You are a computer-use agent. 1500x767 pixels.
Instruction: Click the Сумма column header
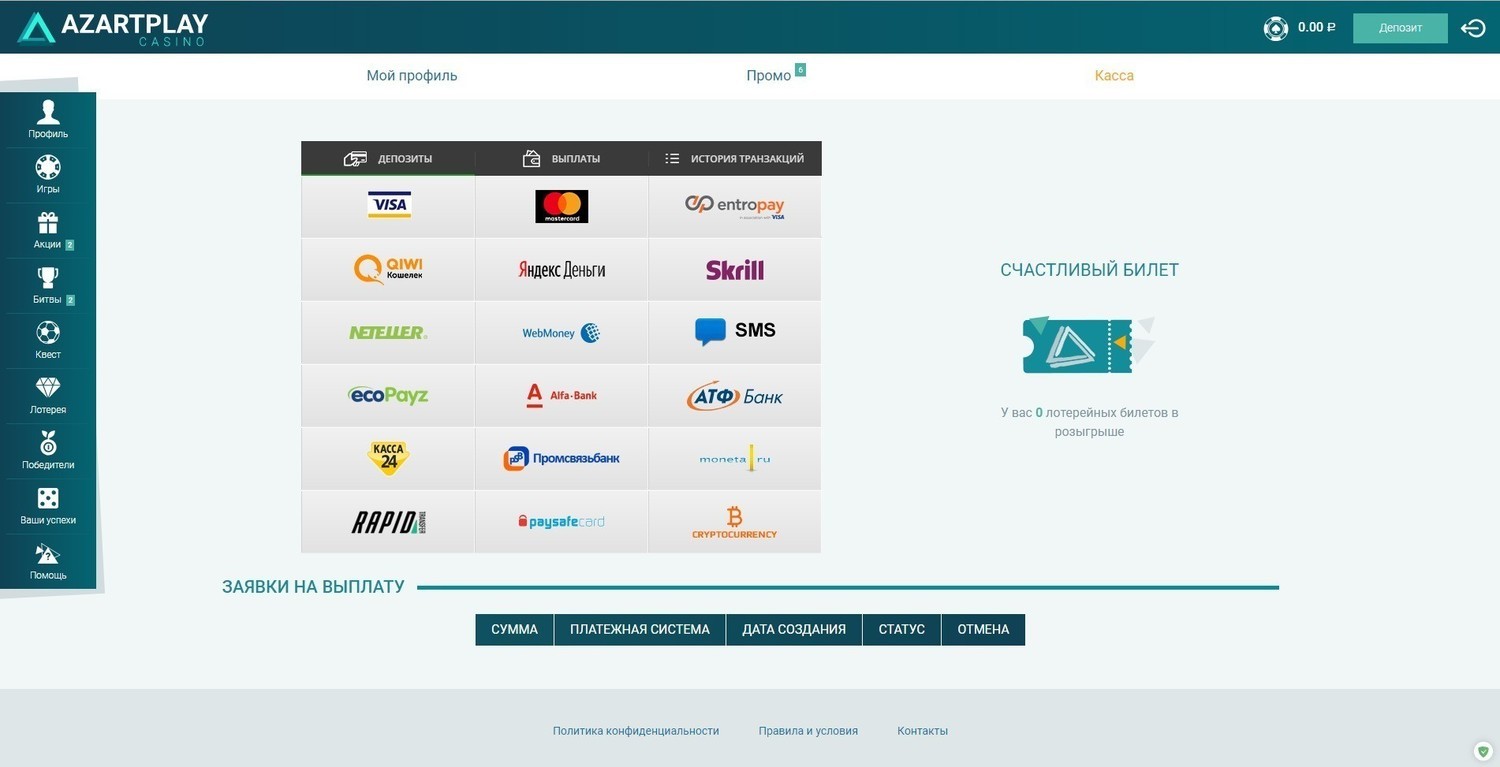pyautogui.click(x=514, y=629)
